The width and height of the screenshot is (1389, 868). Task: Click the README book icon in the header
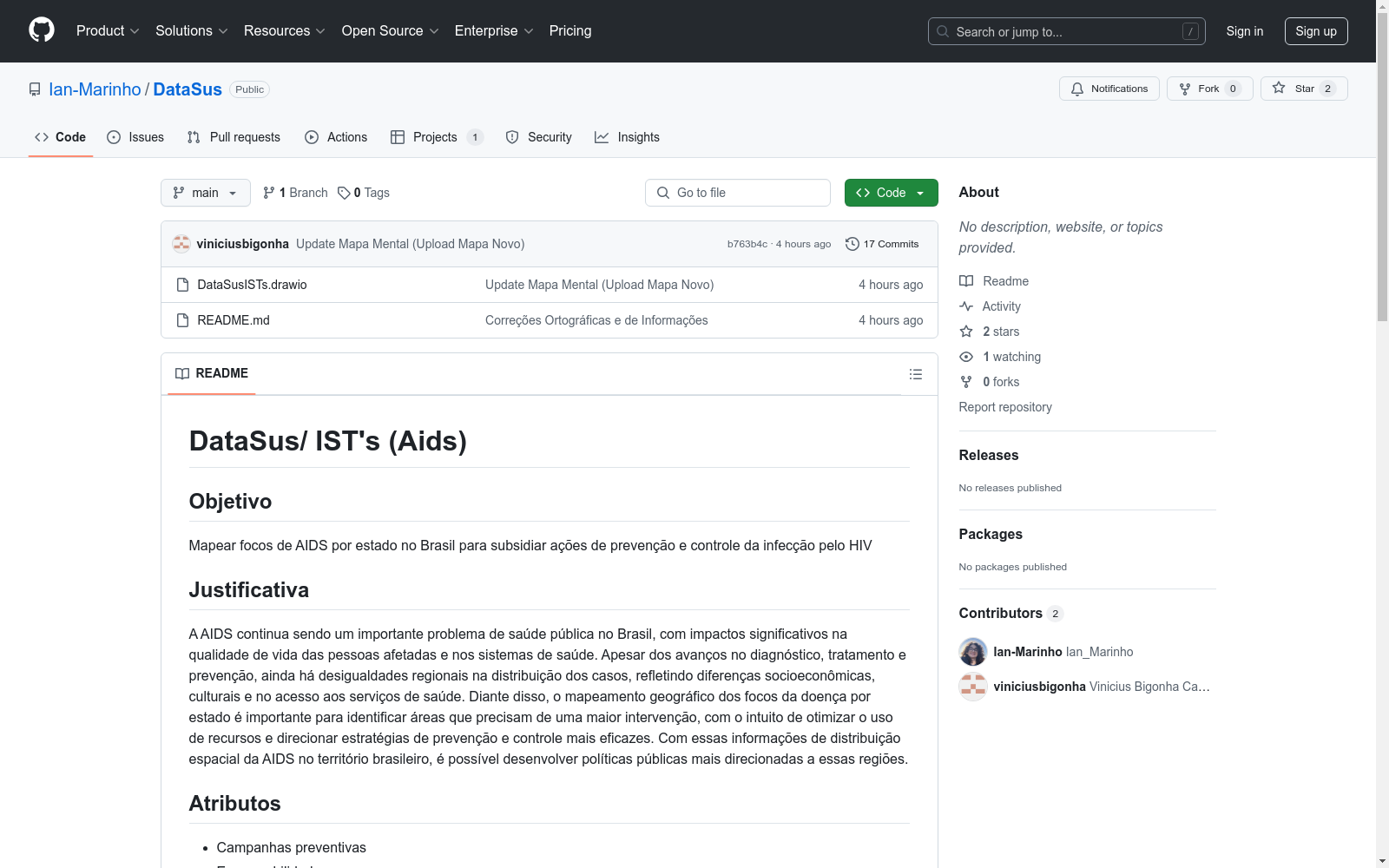click(x=182, y=373)
